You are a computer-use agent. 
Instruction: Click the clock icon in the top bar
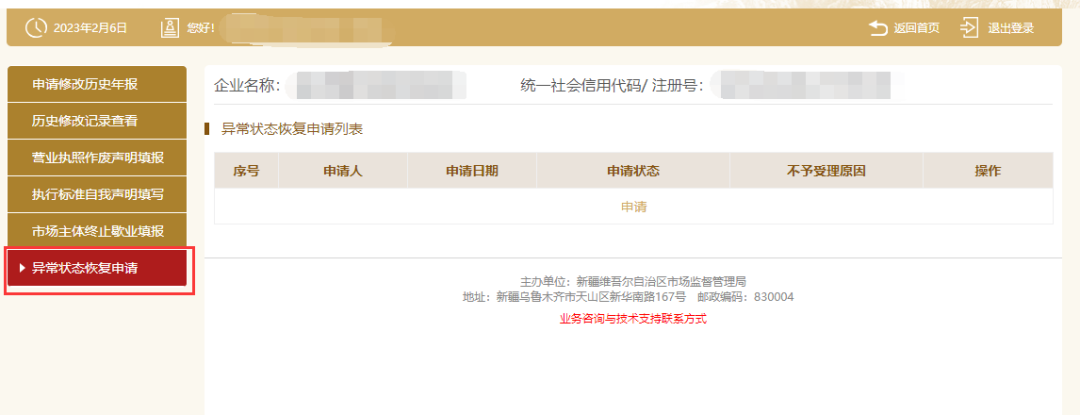36,28
